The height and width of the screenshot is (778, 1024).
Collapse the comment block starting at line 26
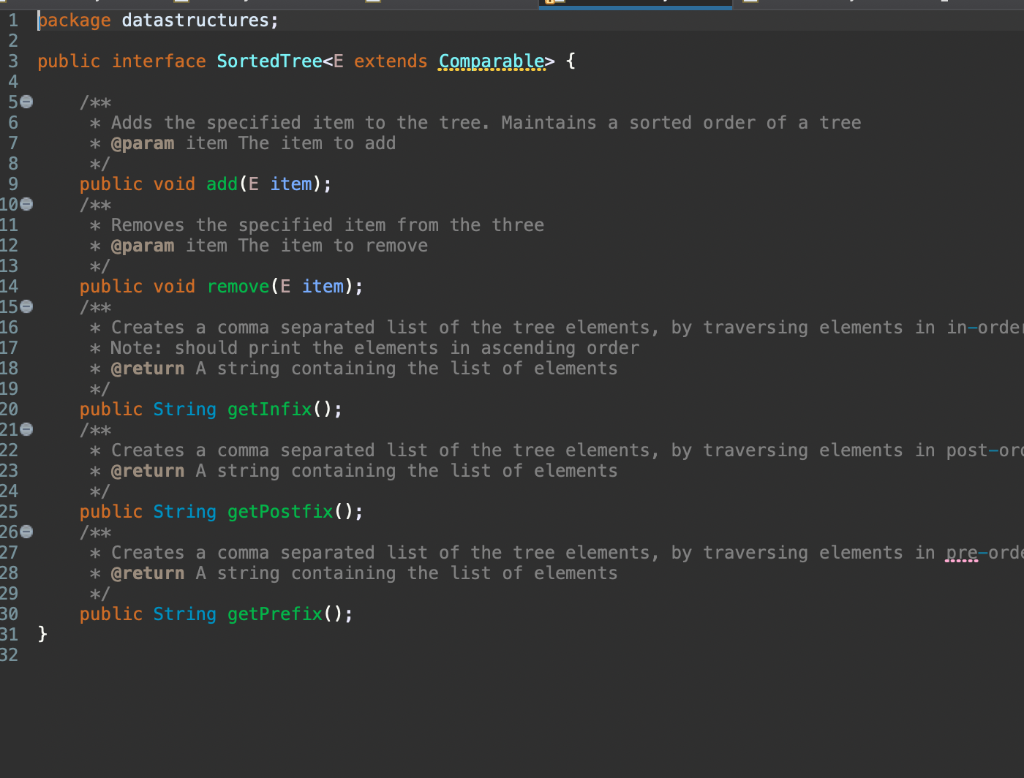pyautogui.click(x=26, y=532)
